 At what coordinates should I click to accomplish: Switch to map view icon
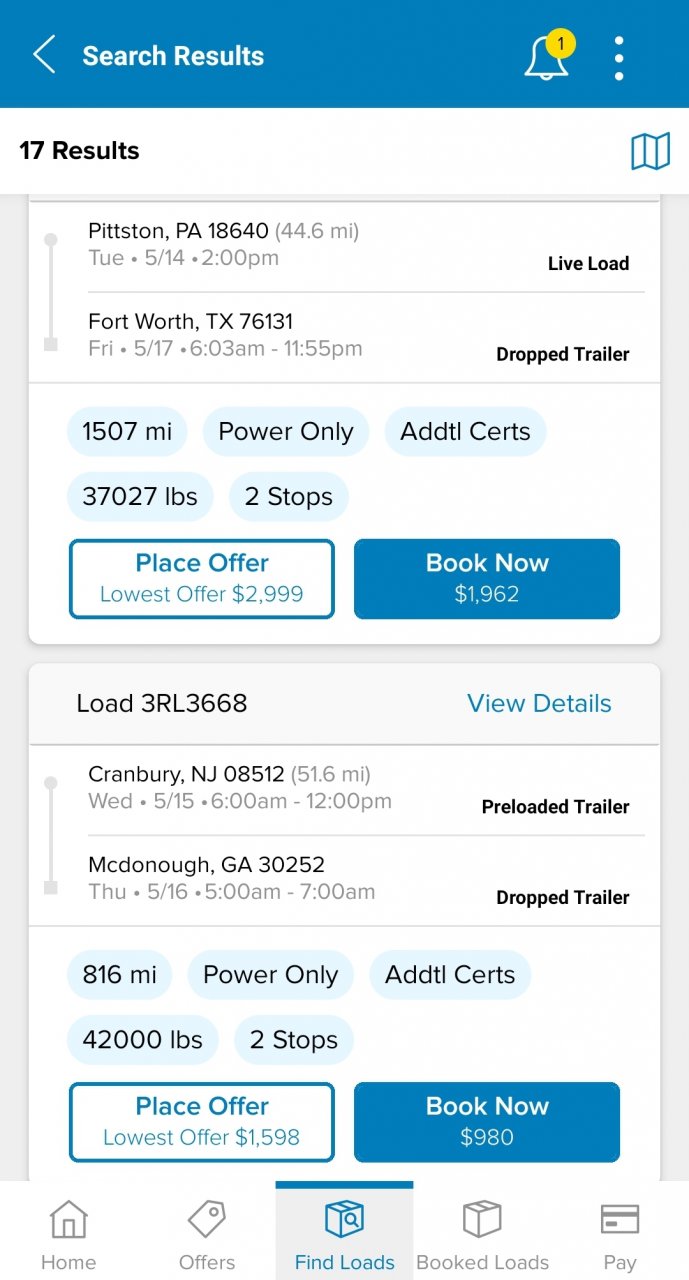click(650, 152)
